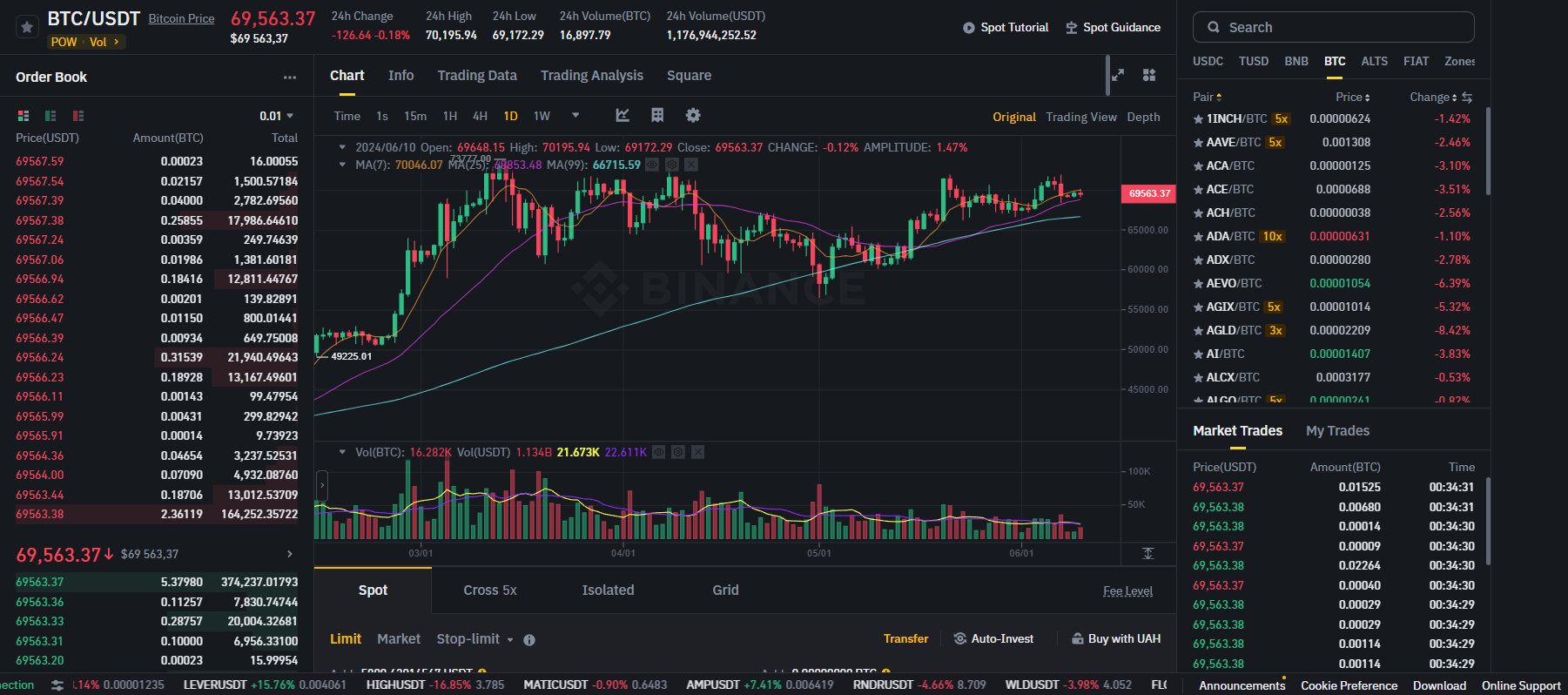Expand last price details chevron in order book
The image size is (1568, 695).
point(290,554)
